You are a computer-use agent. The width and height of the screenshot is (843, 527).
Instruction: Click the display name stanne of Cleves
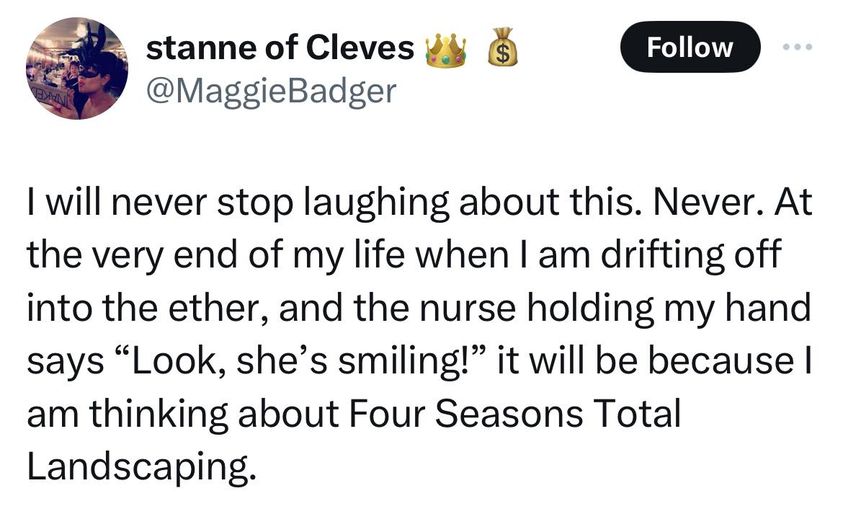pos(279,47)
